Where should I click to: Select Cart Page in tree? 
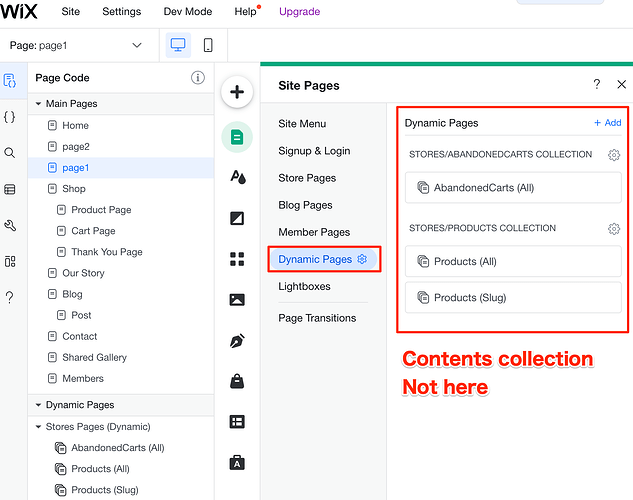tap(121, 231)
